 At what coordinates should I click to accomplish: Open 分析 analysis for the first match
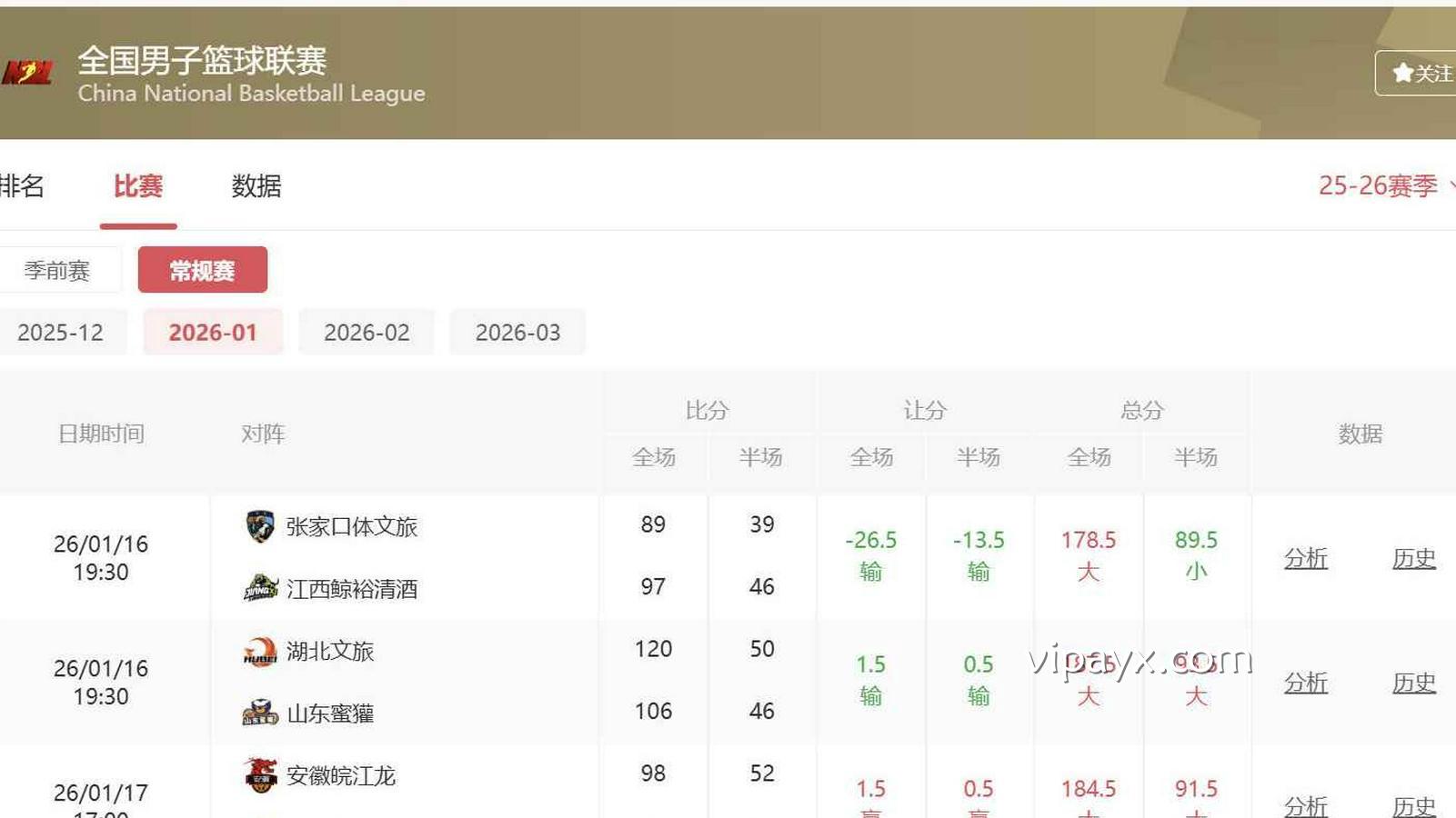[x=1306, y=558]
